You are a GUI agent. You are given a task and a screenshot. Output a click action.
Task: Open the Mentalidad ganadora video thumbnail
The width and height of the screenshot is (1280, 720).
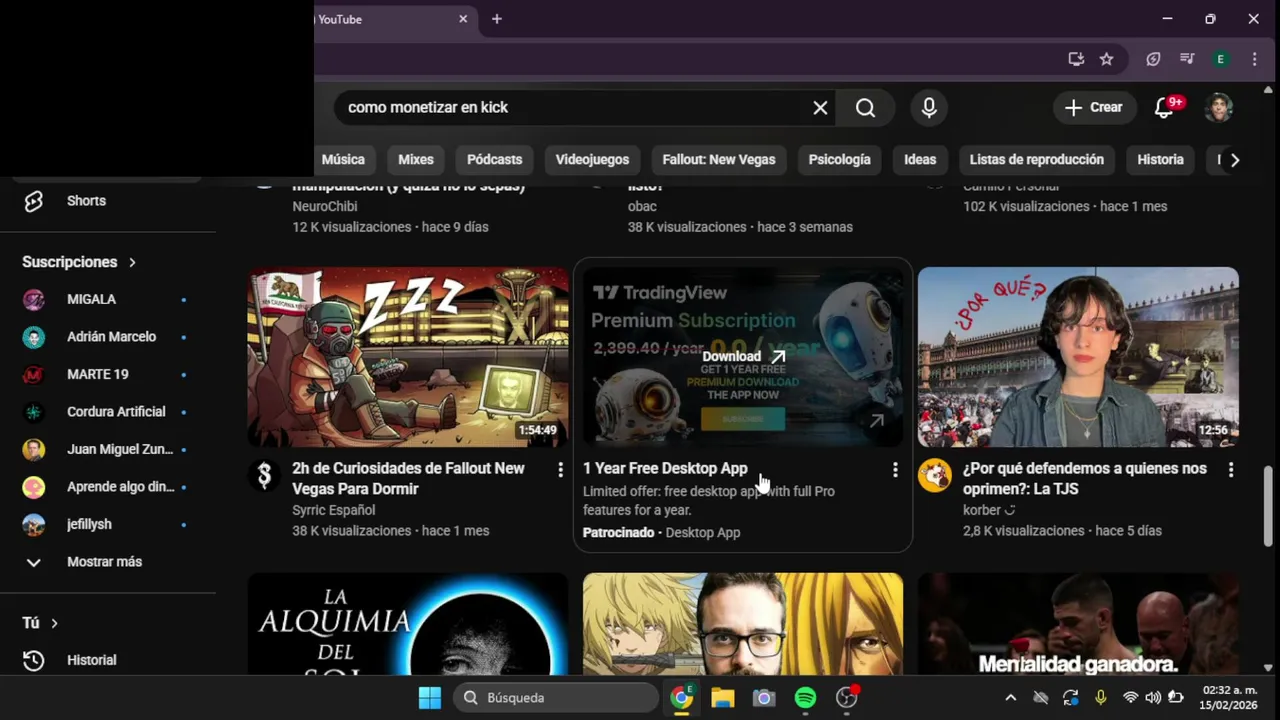[1078, 624]
